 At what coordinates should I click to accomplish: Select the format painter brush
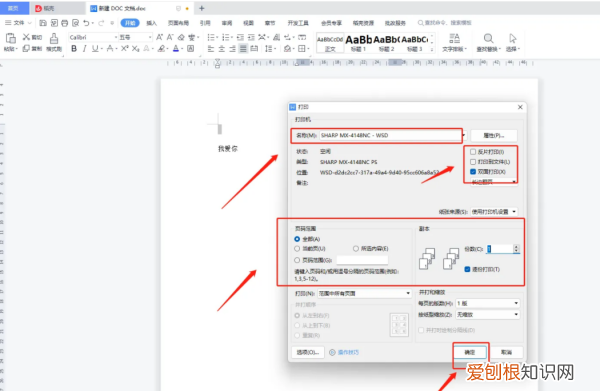(x=54, y=39)
